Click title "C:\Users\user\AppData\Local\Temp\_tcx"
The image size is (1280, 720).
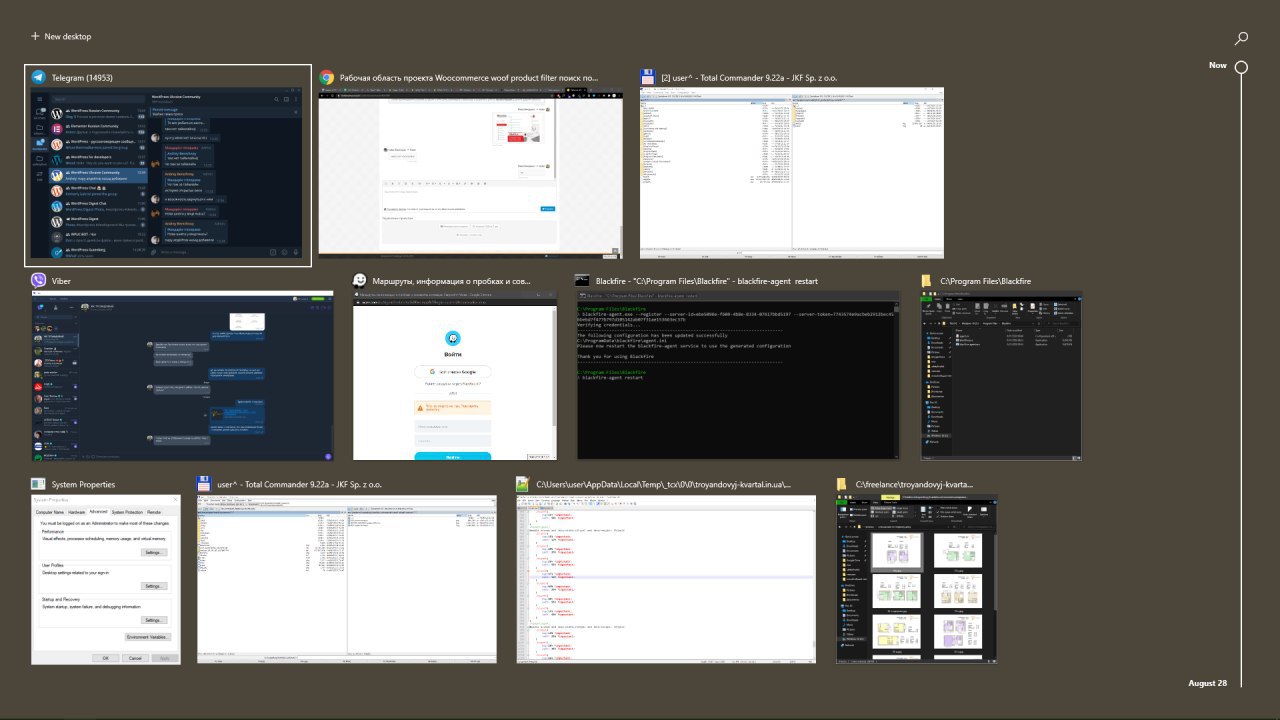coord(663,485)
